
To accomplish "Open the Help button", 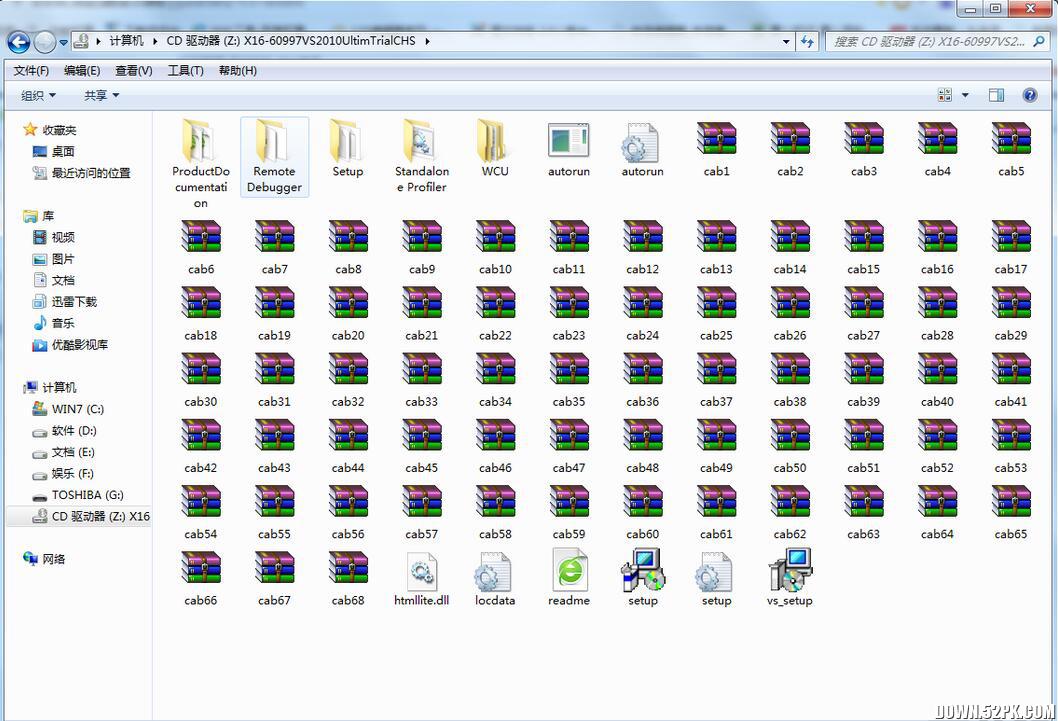I will point(1030,95).
